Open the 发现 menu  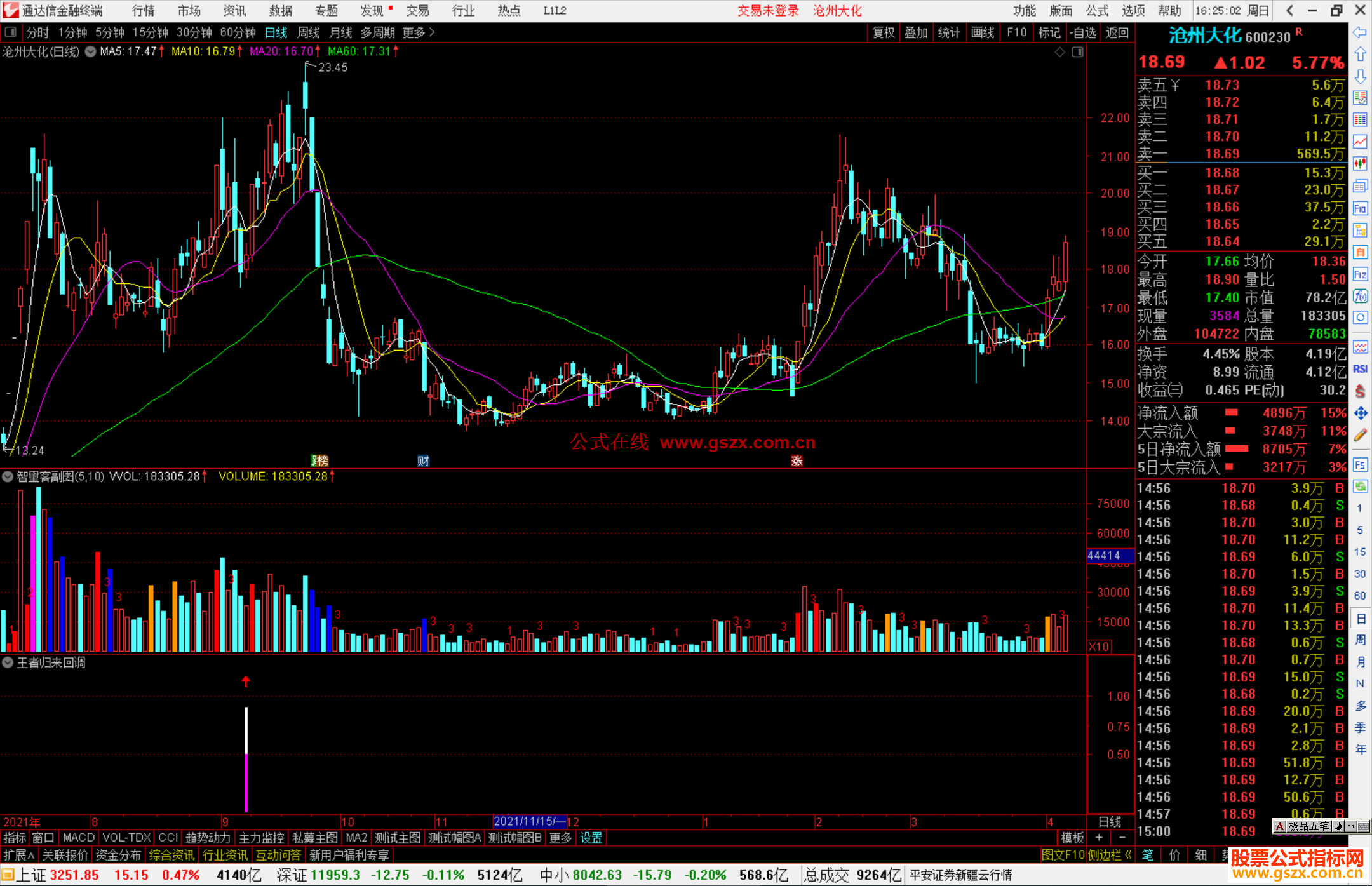[x=372, y=11]
